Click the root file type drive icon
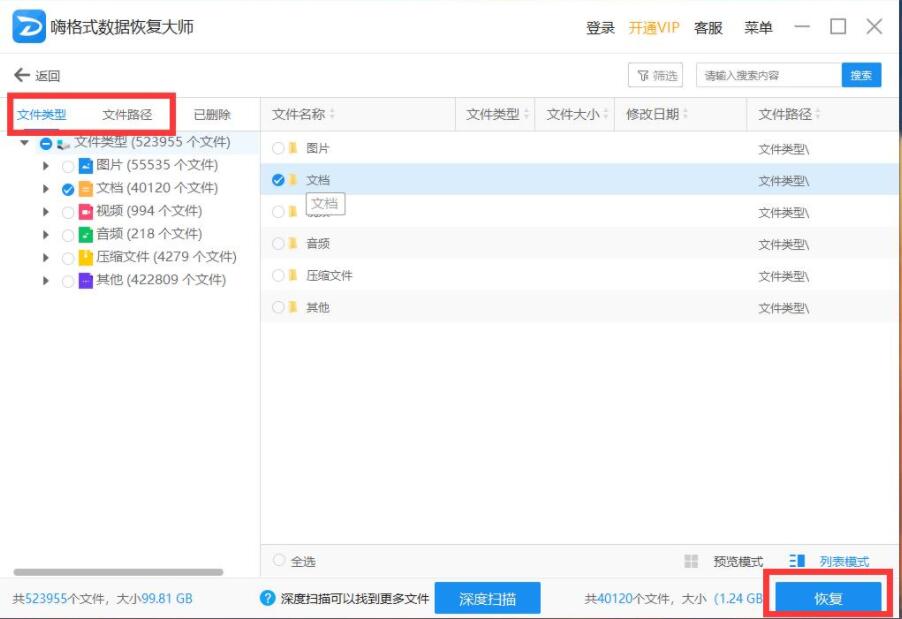The image size is (902, 619). [x=64, y=143]
